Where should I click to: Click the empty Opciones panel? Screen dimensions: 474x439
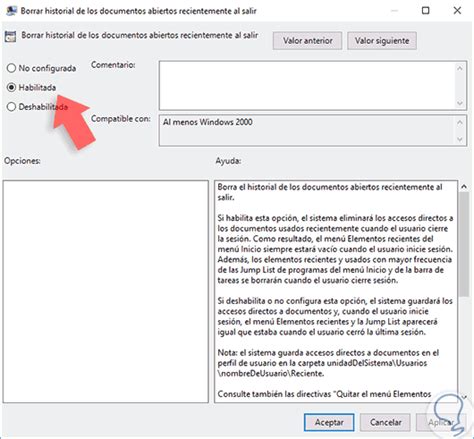106,292
